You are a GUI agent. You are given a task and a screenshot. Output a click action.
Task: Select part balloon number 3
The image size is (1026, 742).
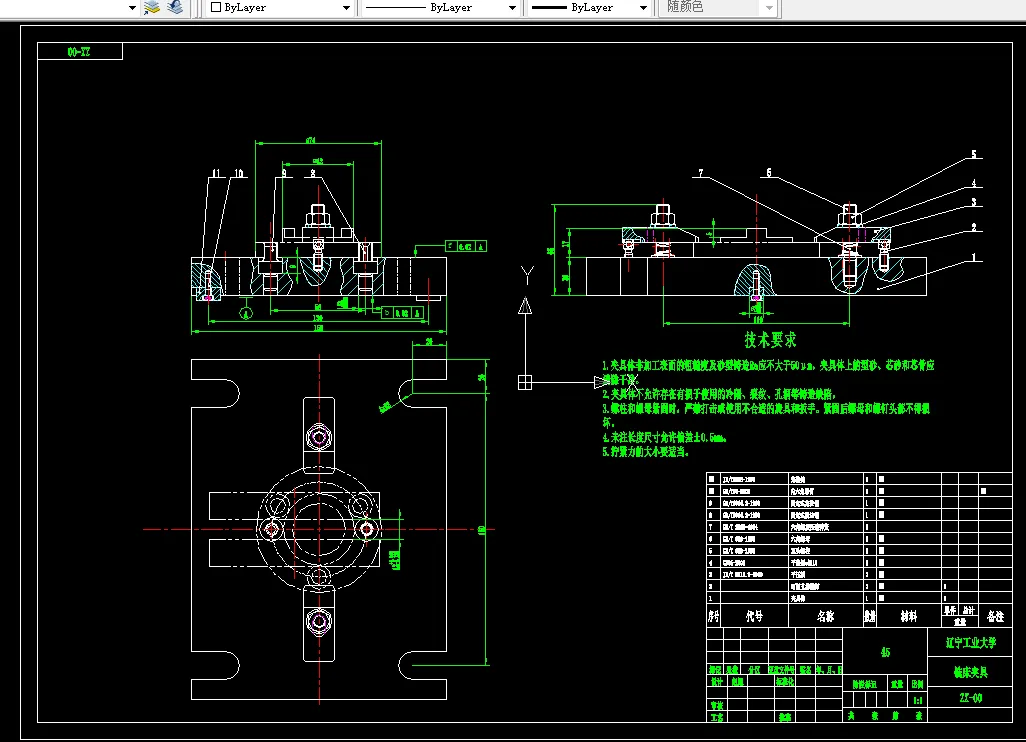(x=974, y=202)
